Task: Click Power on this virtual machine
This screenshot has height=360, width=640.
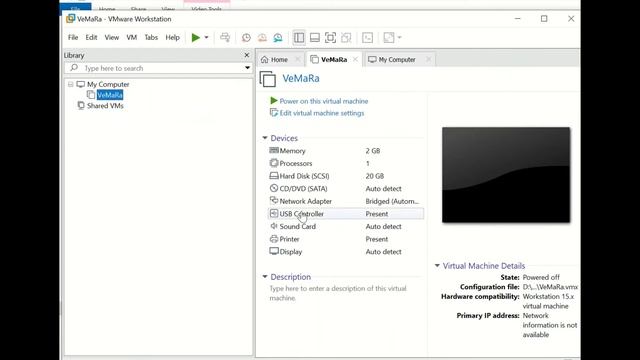Action: click(x=324, y=101)
